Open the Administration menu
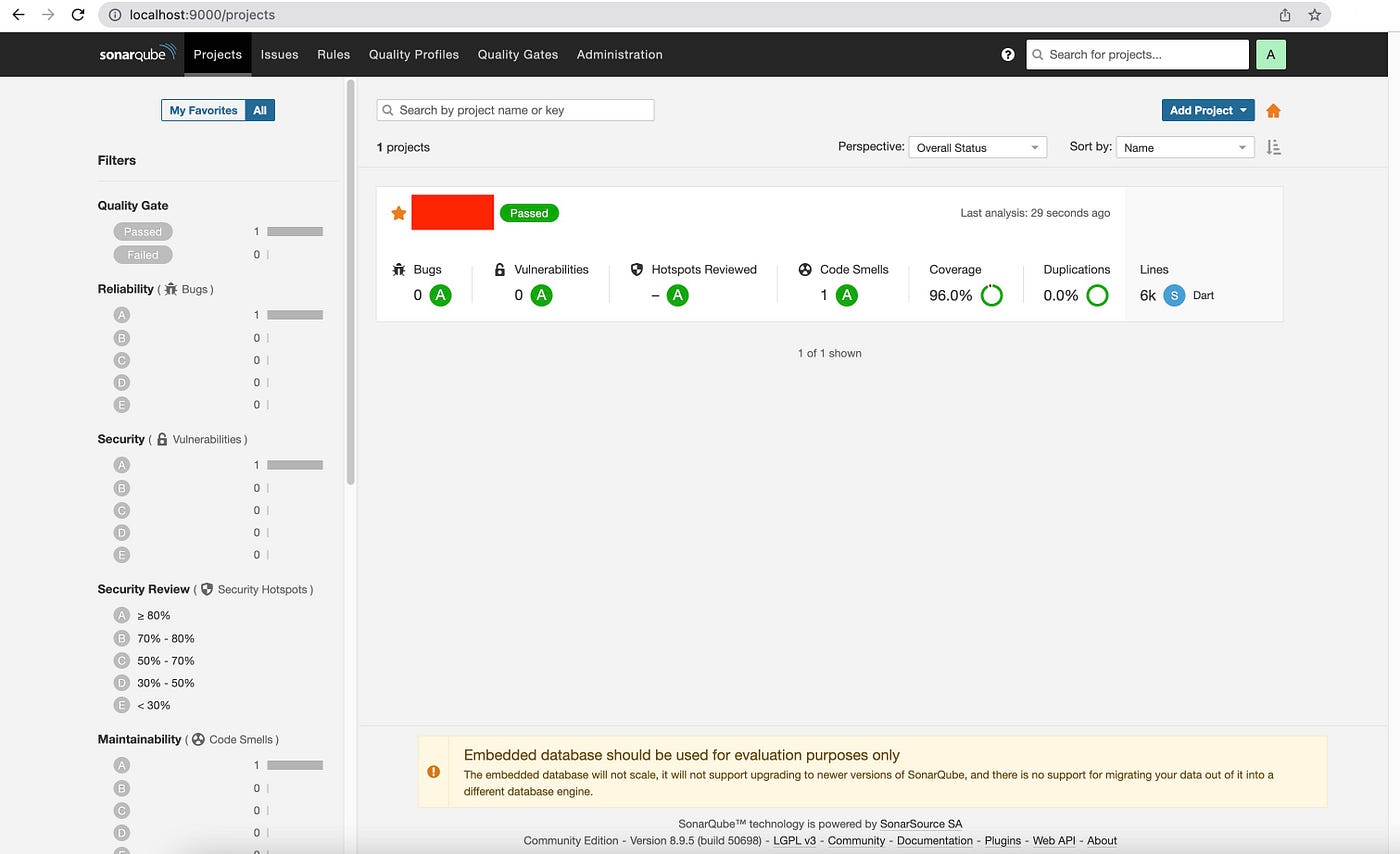Image resolution: width=1400 pixels, height=854 pixels. point(620,55)
